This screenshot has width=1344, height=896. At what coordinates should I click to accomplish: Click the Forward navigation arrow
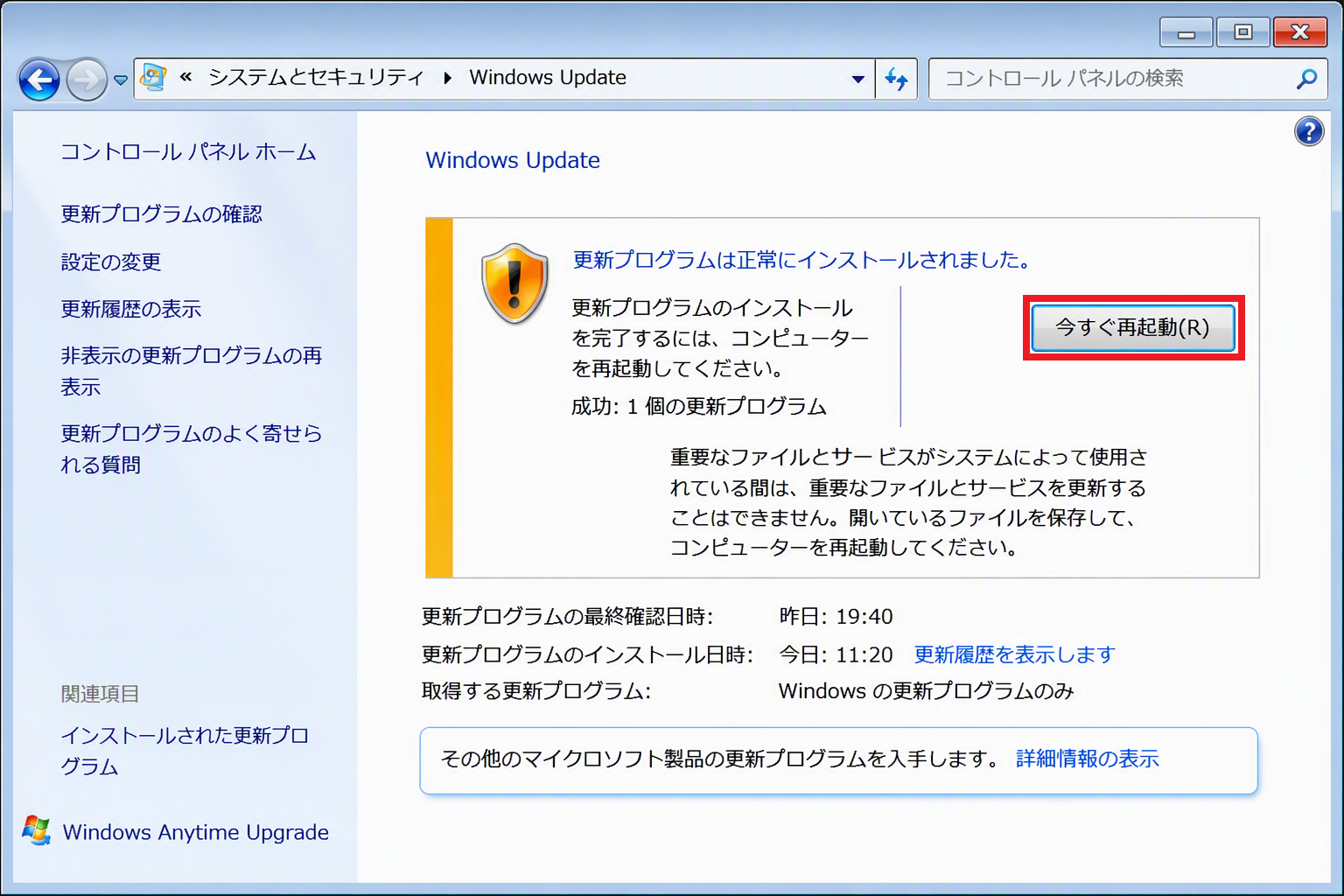pos(87,80)
